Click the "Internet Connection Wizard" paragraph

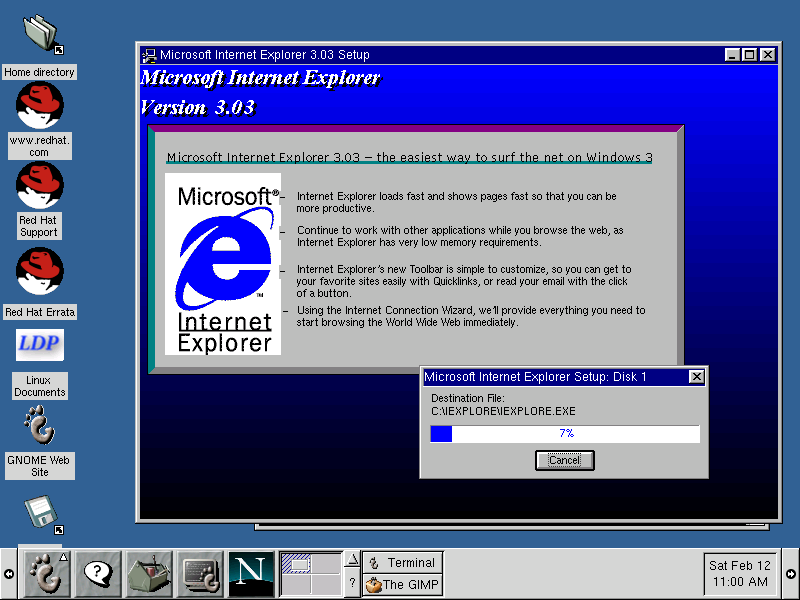(x=471, y=316)
